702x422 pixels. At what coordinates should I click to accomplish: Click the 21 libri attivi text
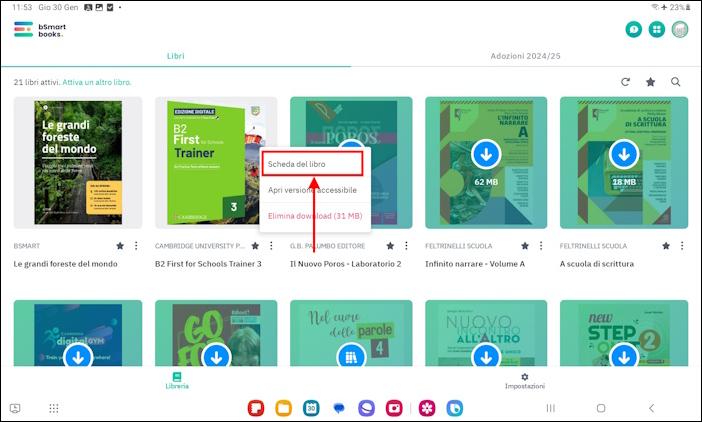click(37, 82)
